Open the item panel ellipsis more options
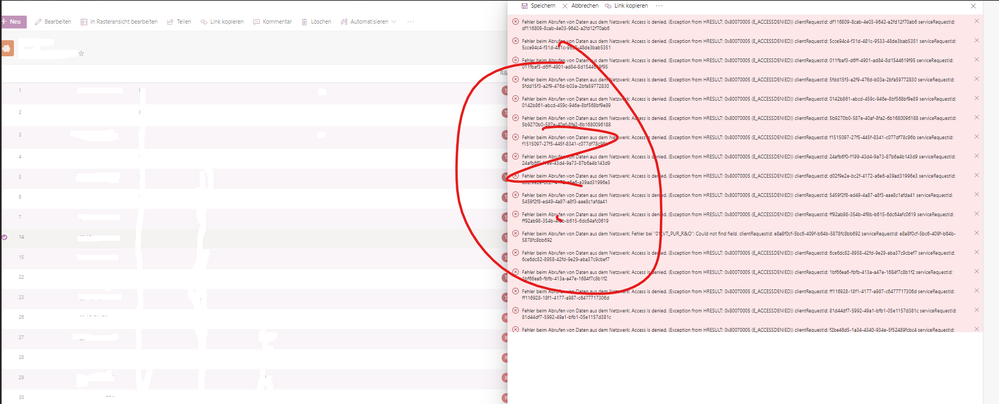 [659, 5]
